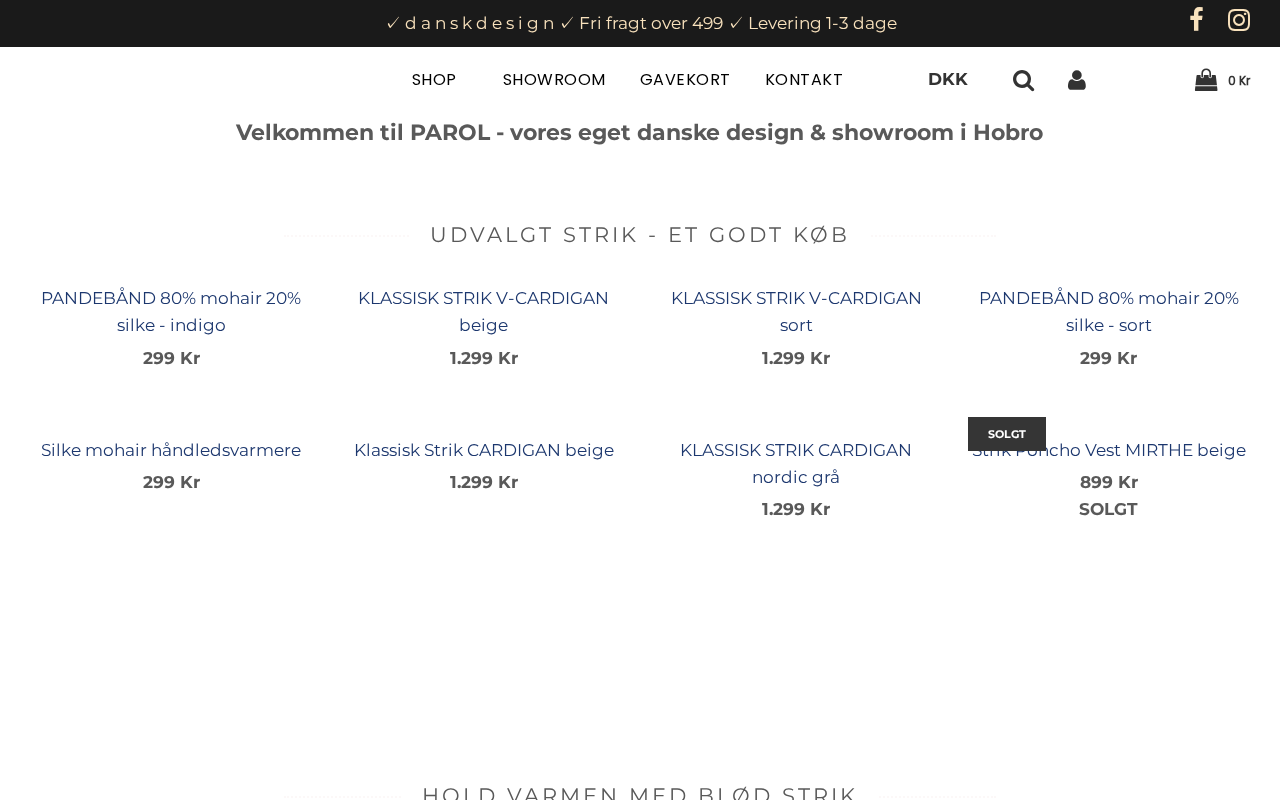Open the shopping bag cart icon
1280x800 pixels.
pos(1206,80)
